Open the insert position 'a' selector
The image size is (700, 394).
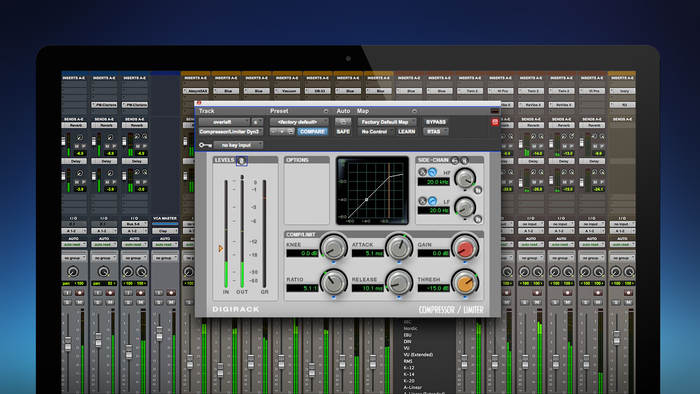257,122
